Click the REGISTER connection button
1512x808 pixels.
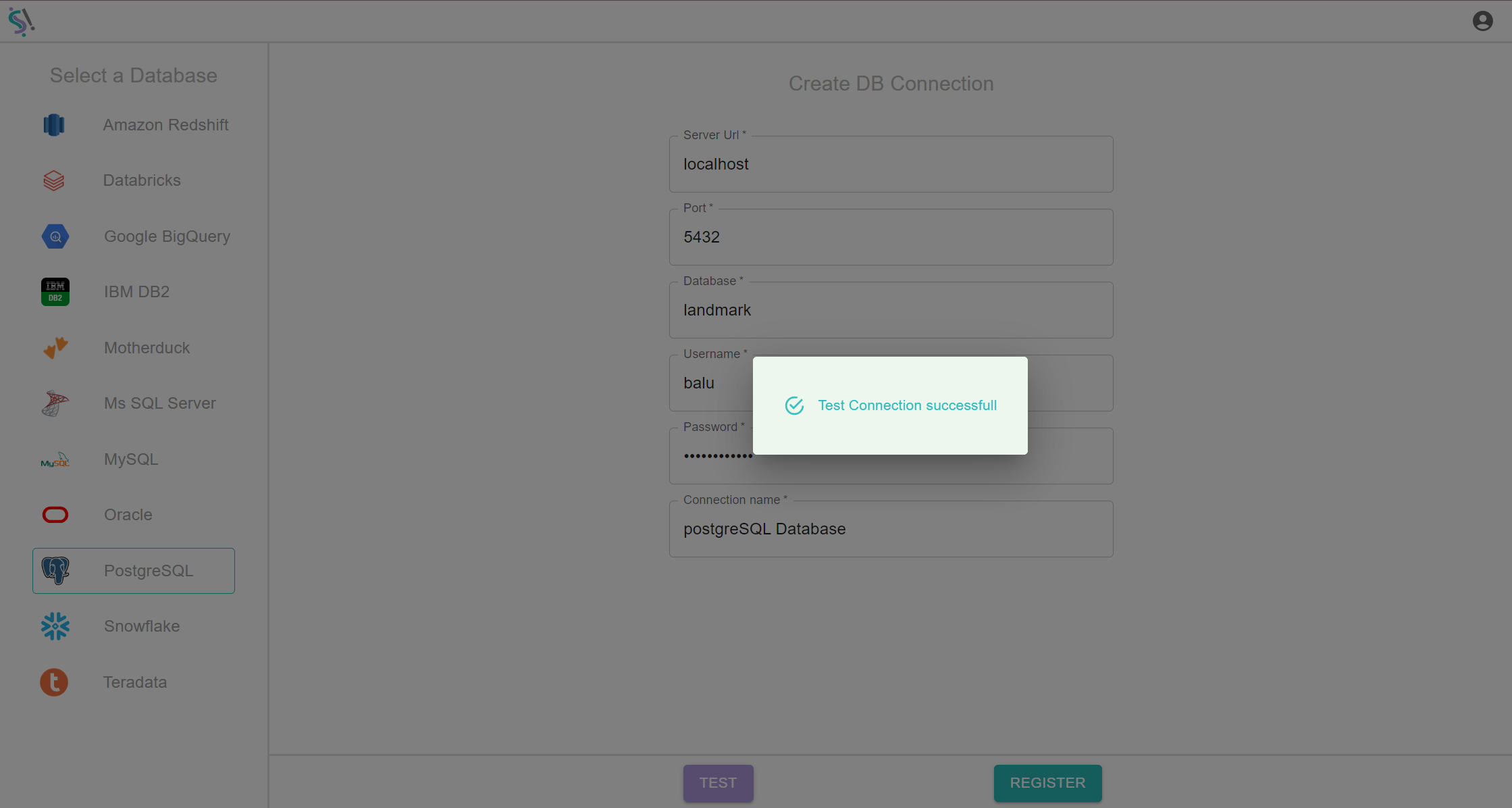click(x=1048, y=783)
